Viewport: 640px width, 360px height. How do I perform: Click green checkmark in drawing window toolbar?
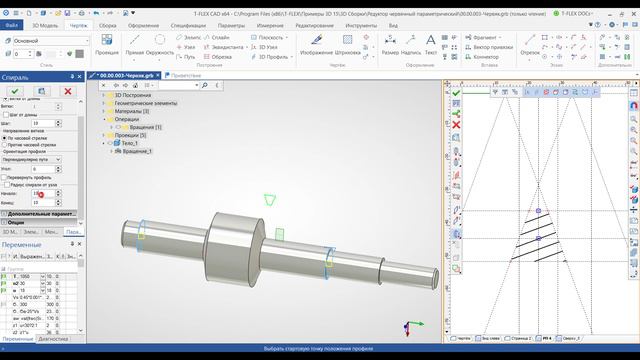[x=456, y=93]
